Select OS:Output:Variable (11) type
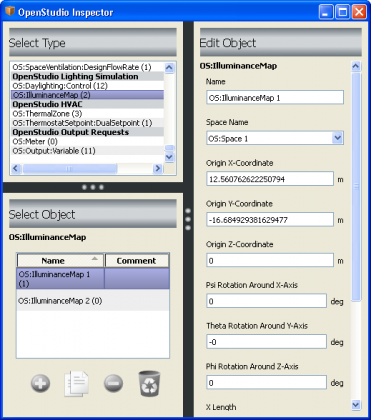The image size is (371, 420). tap(87, 151)
